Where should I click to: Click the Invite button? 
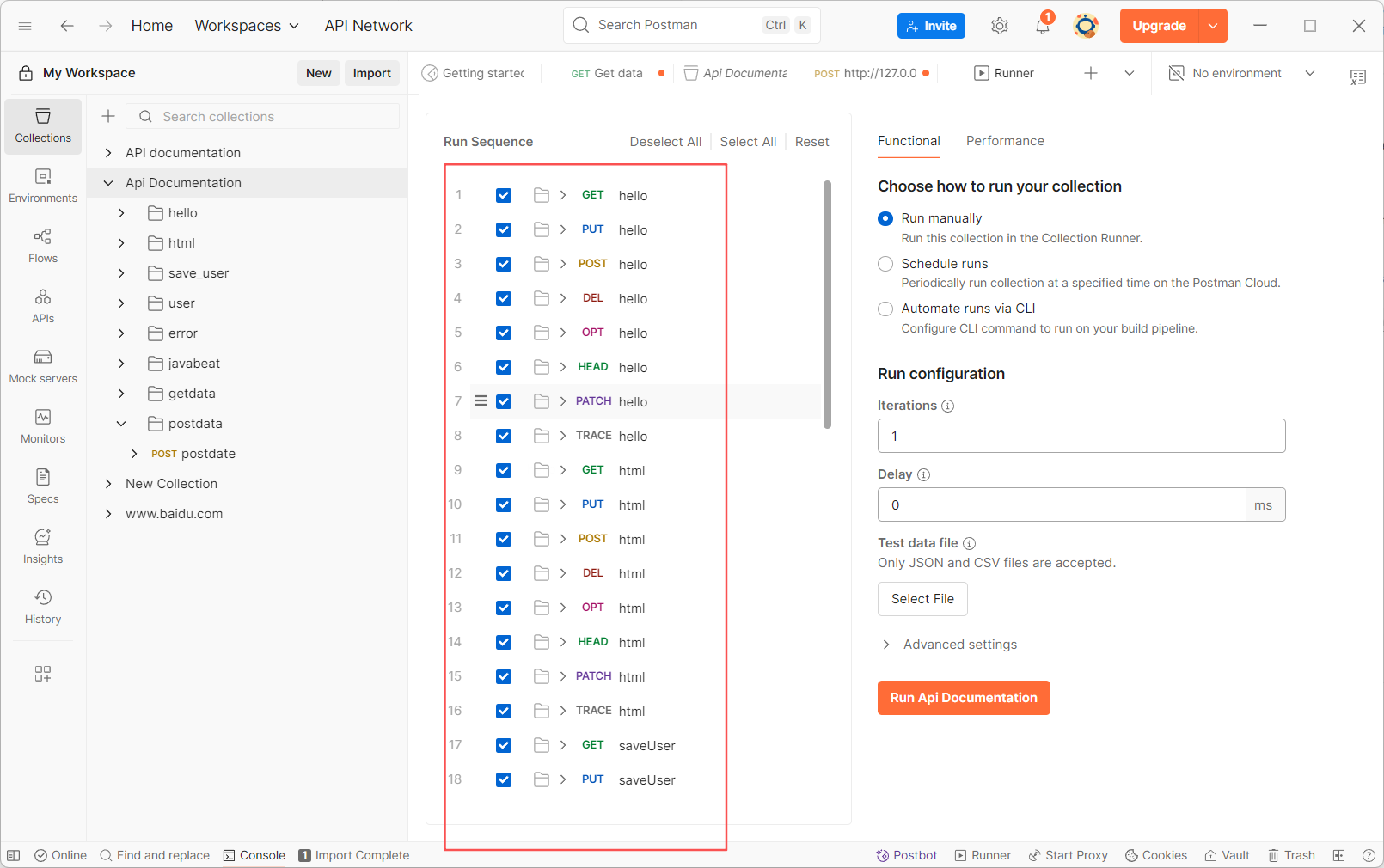pyautogui.click(x=931, y=26)
